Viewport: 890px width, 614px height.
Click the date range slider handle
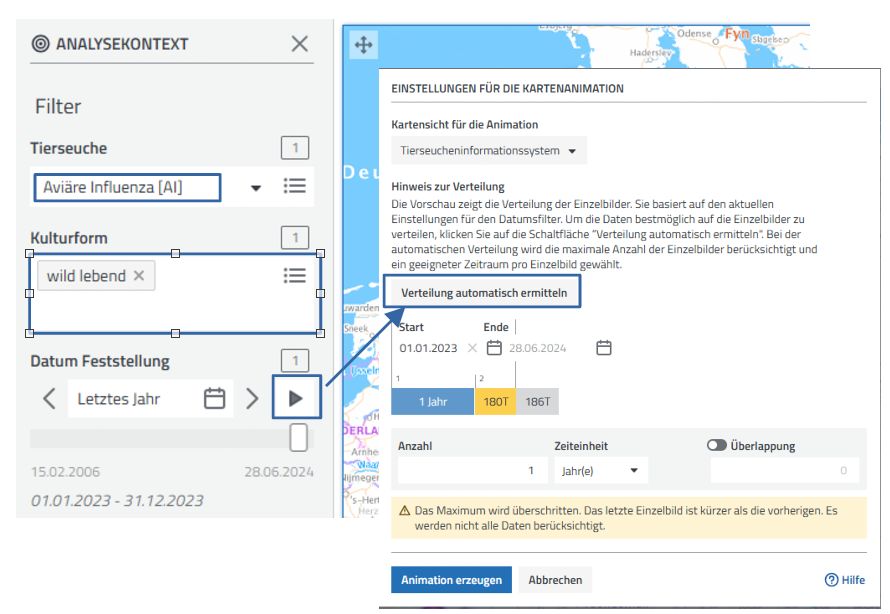tap(298, 437)
